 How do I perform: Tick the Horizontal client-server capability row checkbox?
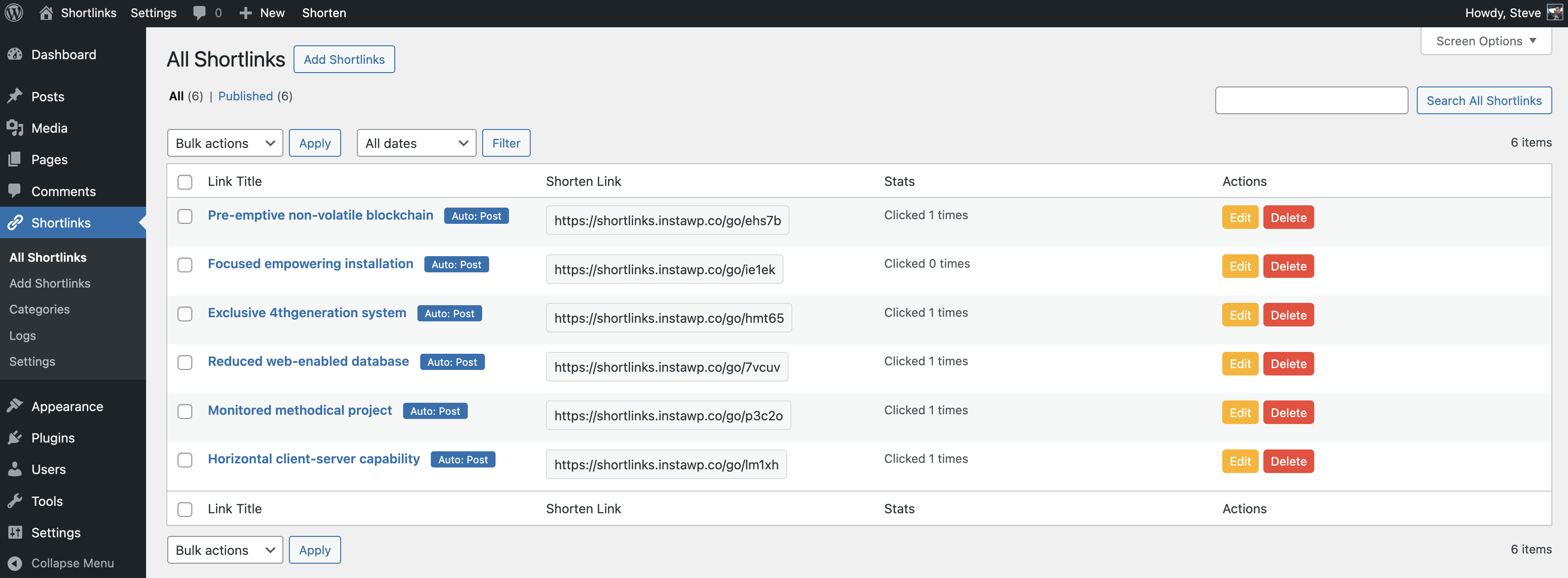coord(184,461)
